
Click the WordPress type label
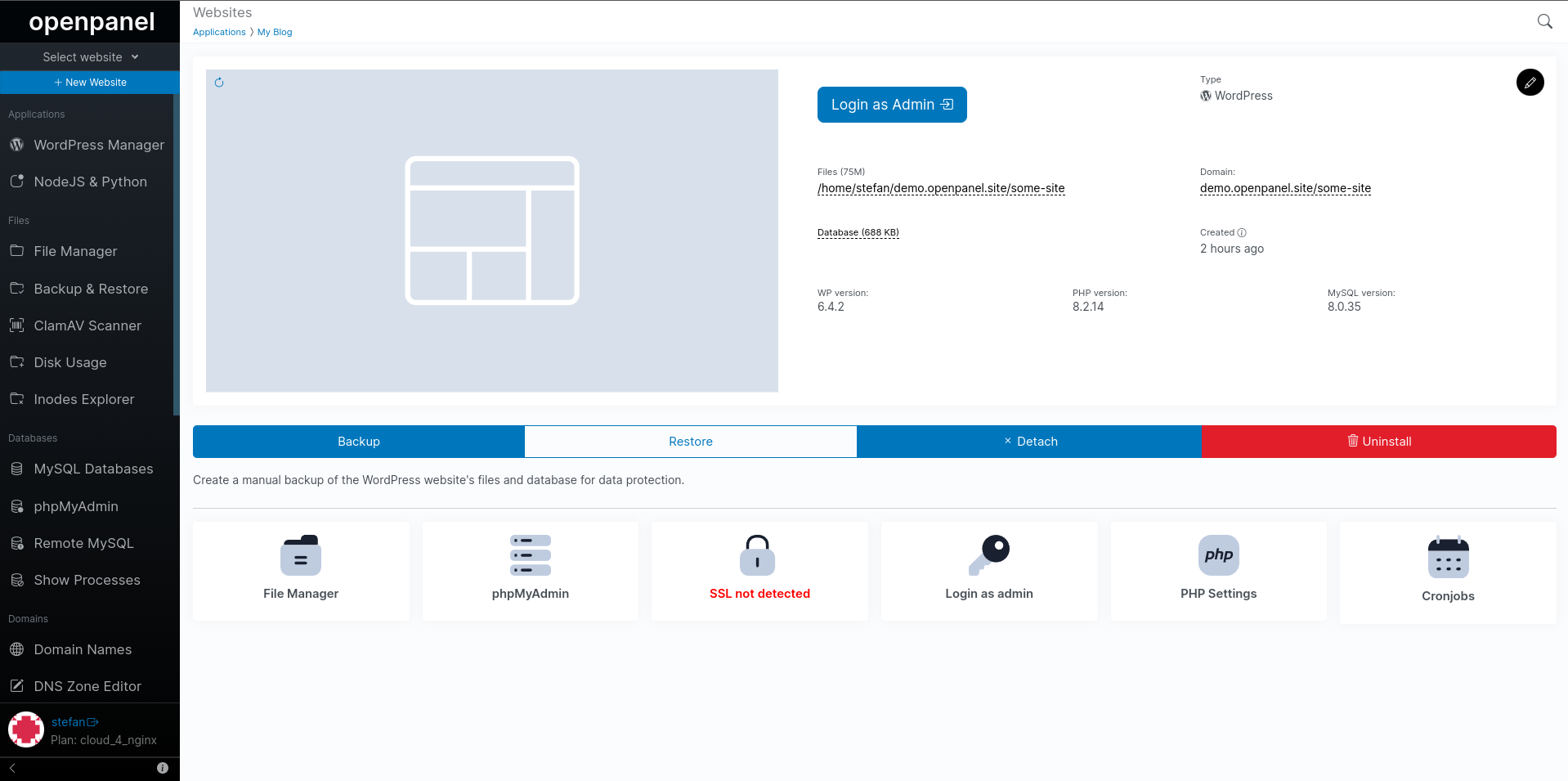[1243, 96]
